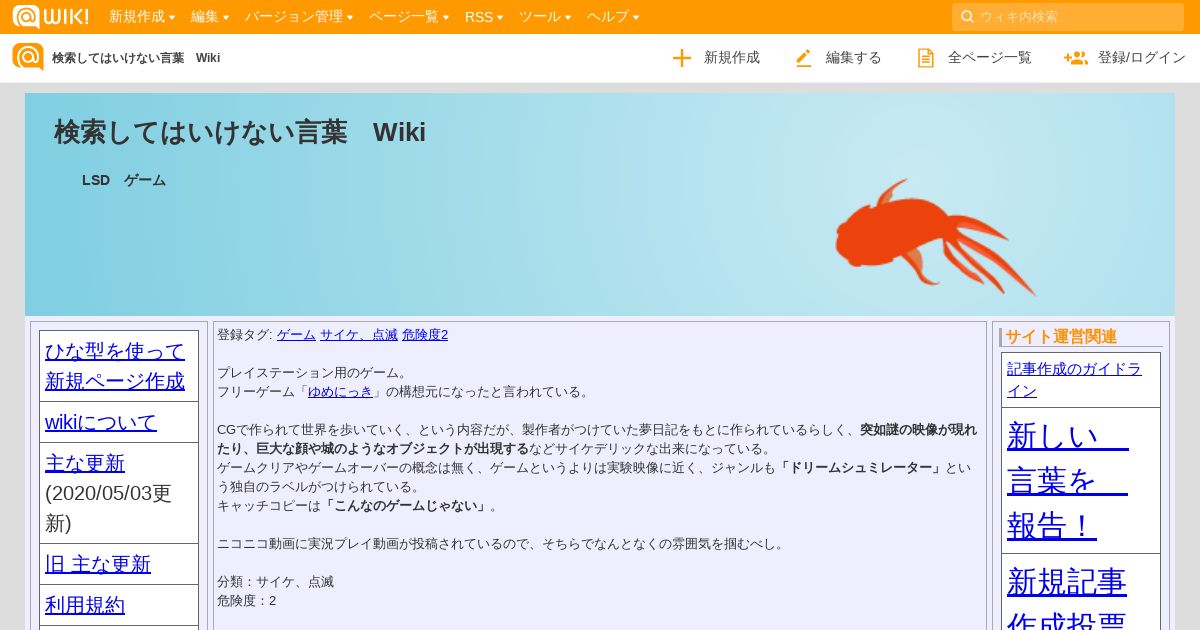Click the ゲーム tag link

(x=296, y=335)
